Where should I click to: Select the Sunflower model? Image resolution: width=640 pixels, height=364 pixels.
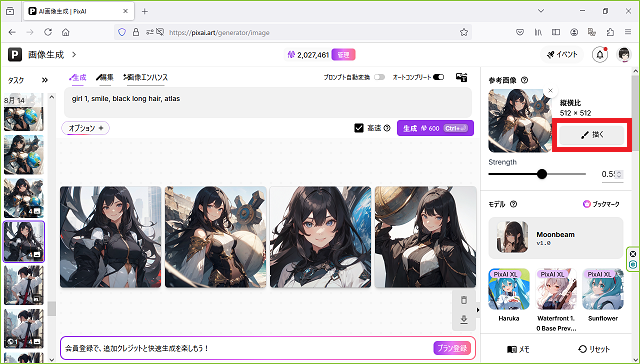point(603,294)
